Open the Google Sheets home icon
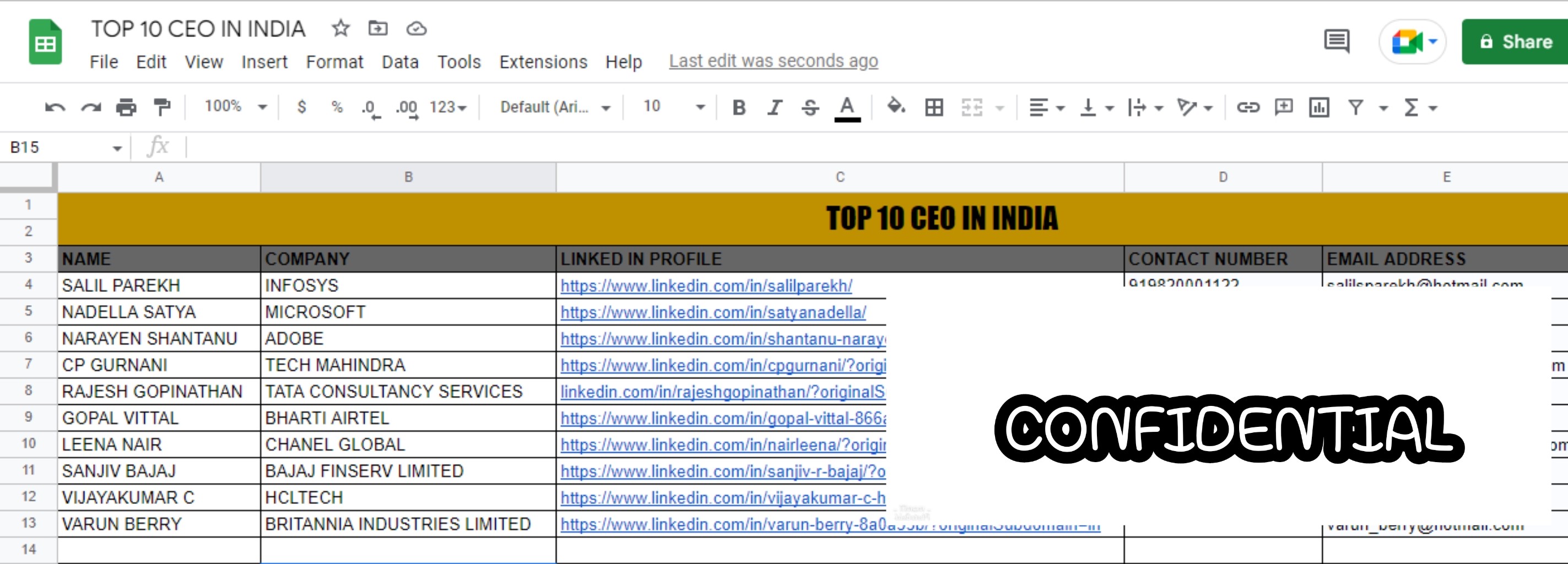The image size is (1568, 564). [x=46, y=42]
